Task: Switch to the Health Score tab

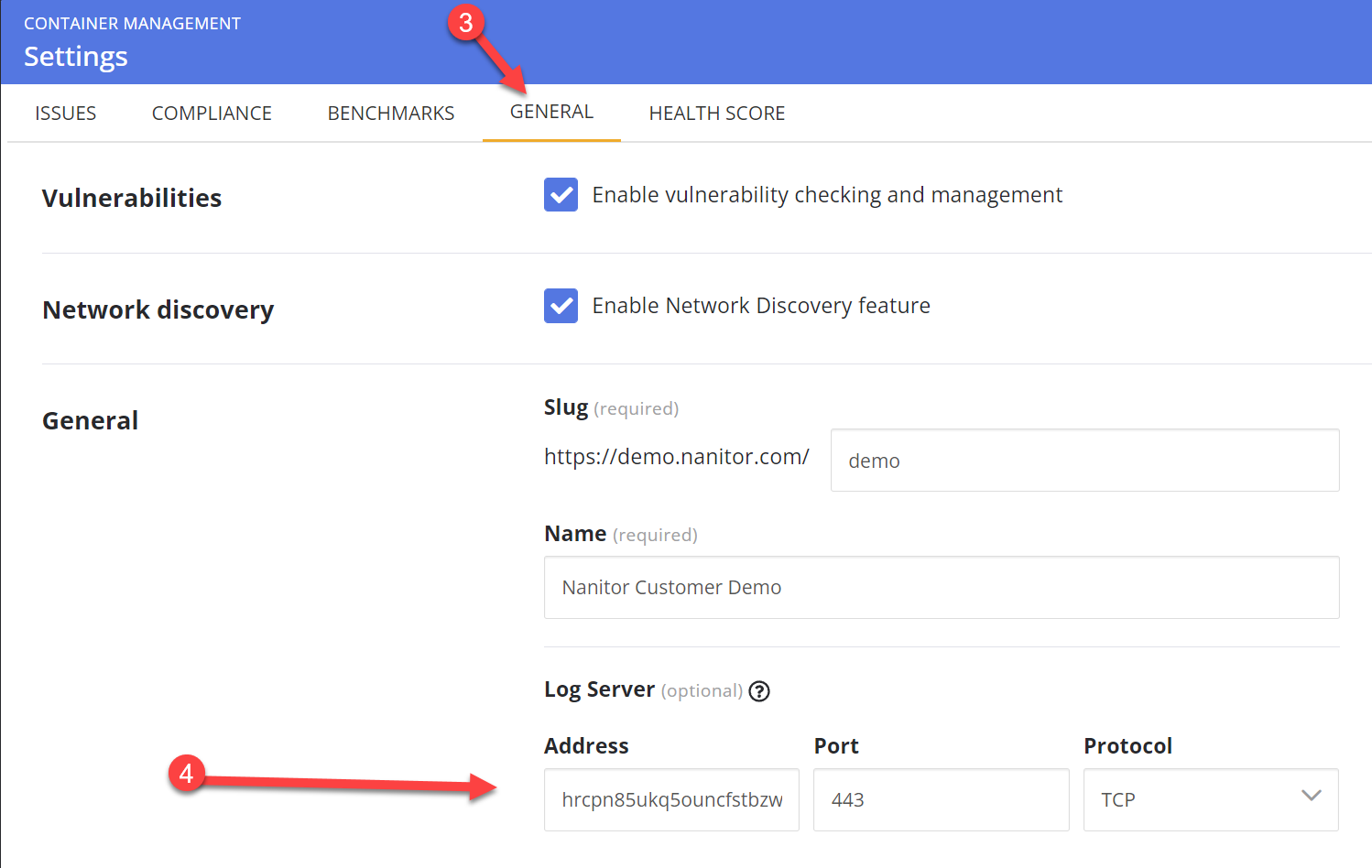Action: [x=716, y=114]
